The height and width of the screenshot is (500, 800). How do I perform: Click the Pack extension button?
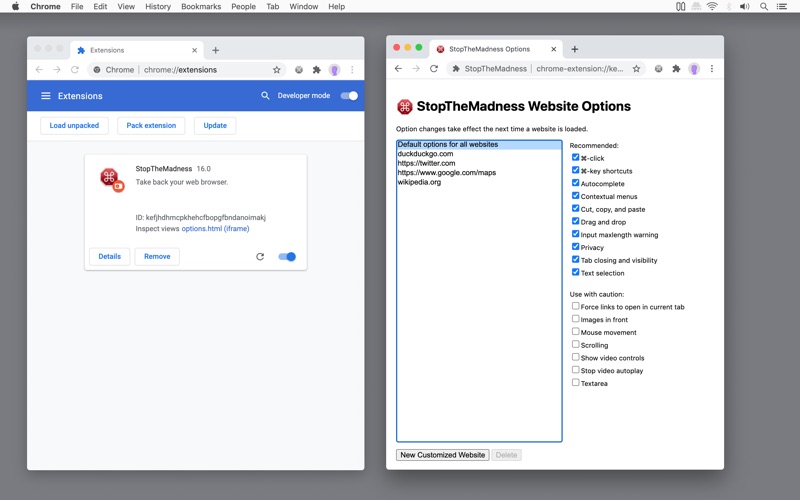click(151, 126)
